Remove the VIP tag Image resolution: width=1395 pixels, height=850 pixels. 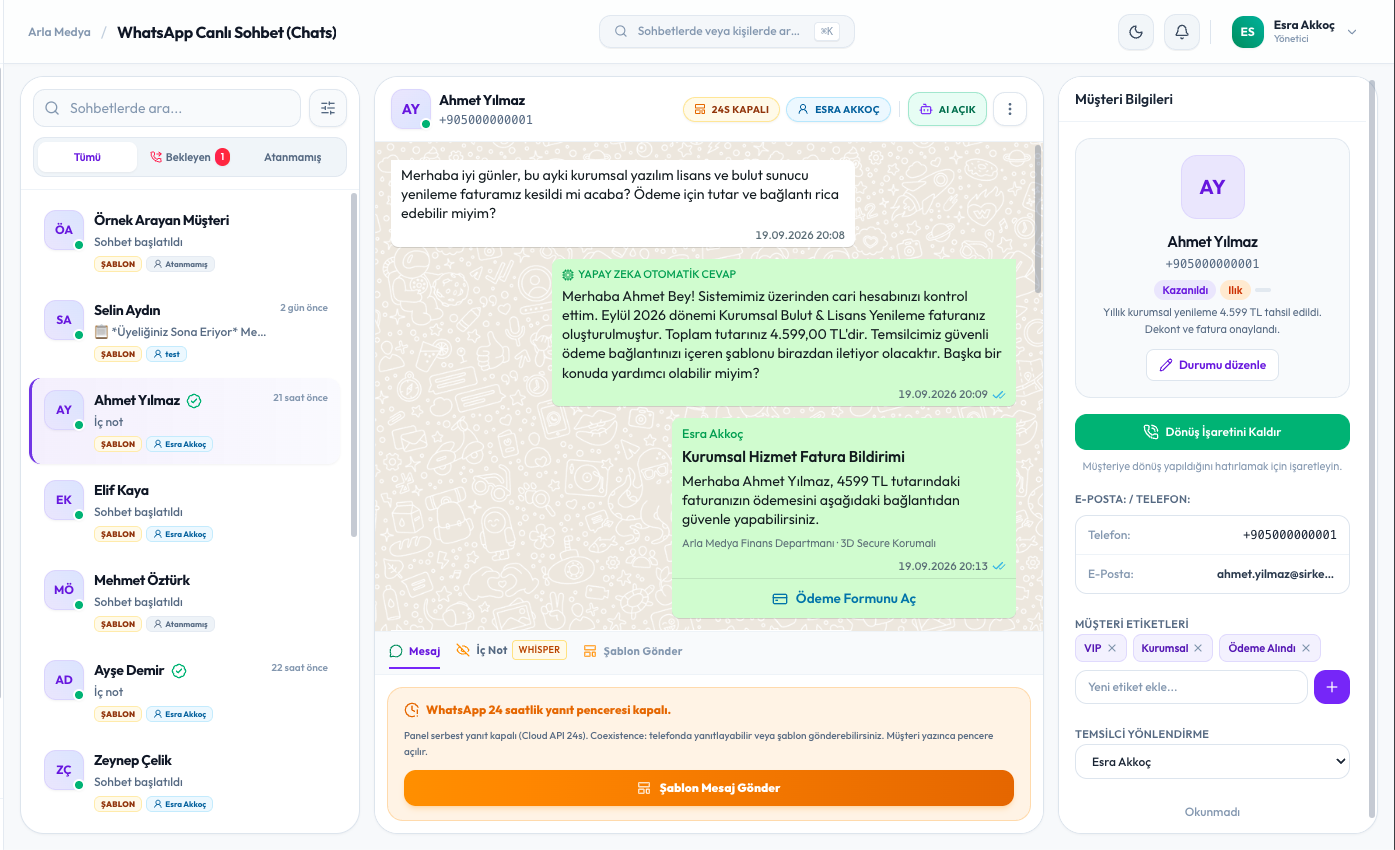tap(1112, 648)
